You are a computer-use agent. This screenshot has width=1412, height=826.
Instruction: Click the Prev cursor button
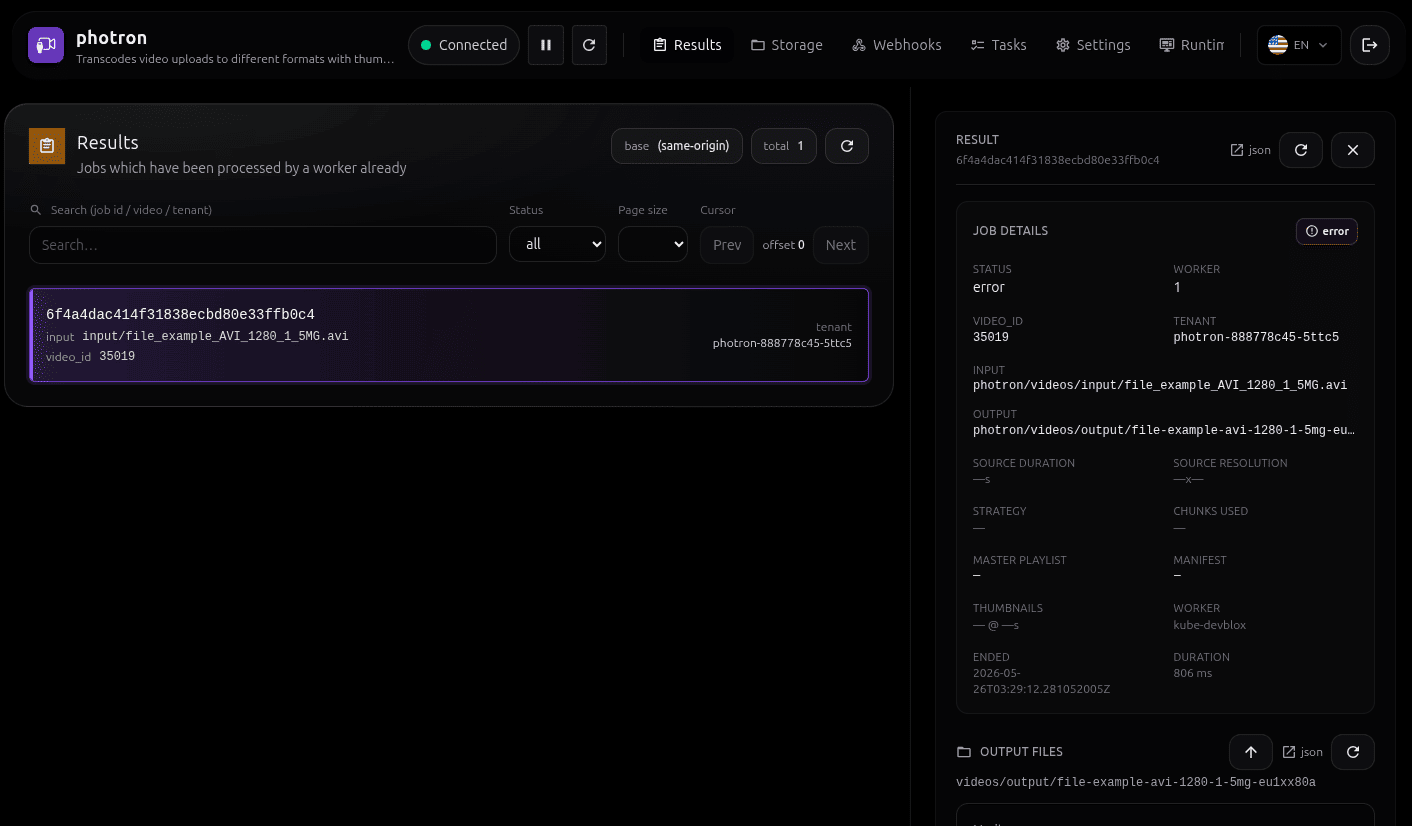click(x=727, y=245)
